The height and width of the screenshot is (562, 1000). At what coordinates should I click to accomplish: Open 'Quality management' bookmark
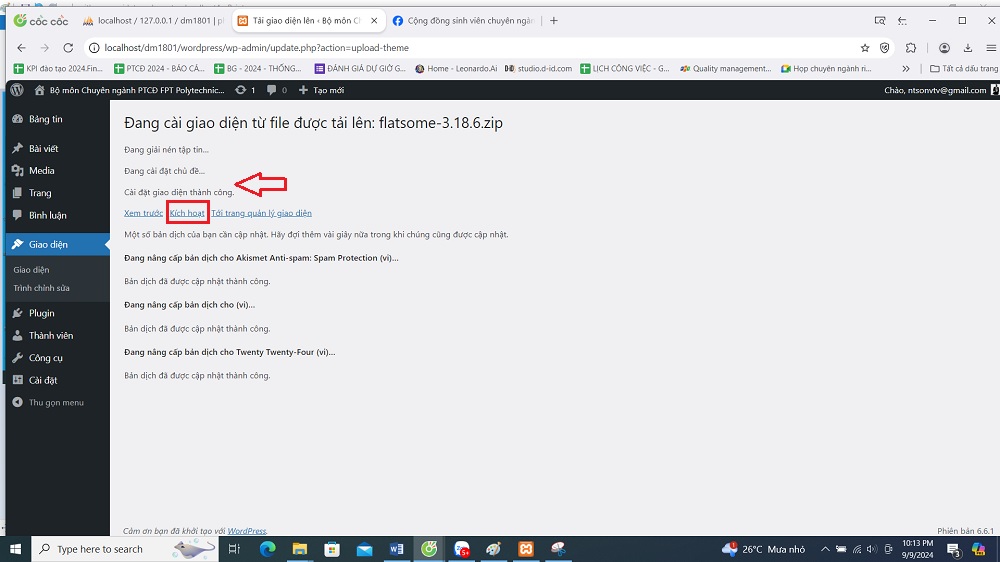pos(726,68)
